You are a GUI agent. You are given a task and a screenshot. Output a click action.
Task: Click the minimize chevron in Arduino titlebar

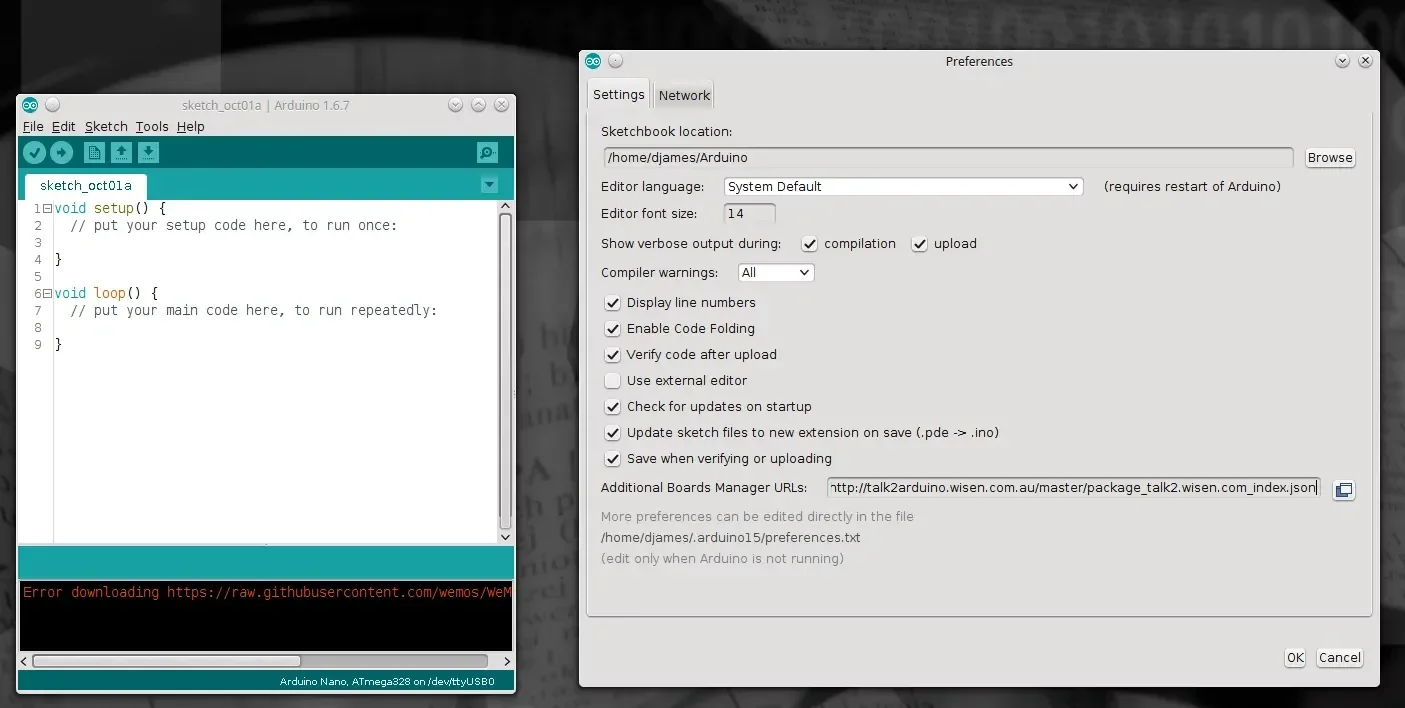pos(456,105)
